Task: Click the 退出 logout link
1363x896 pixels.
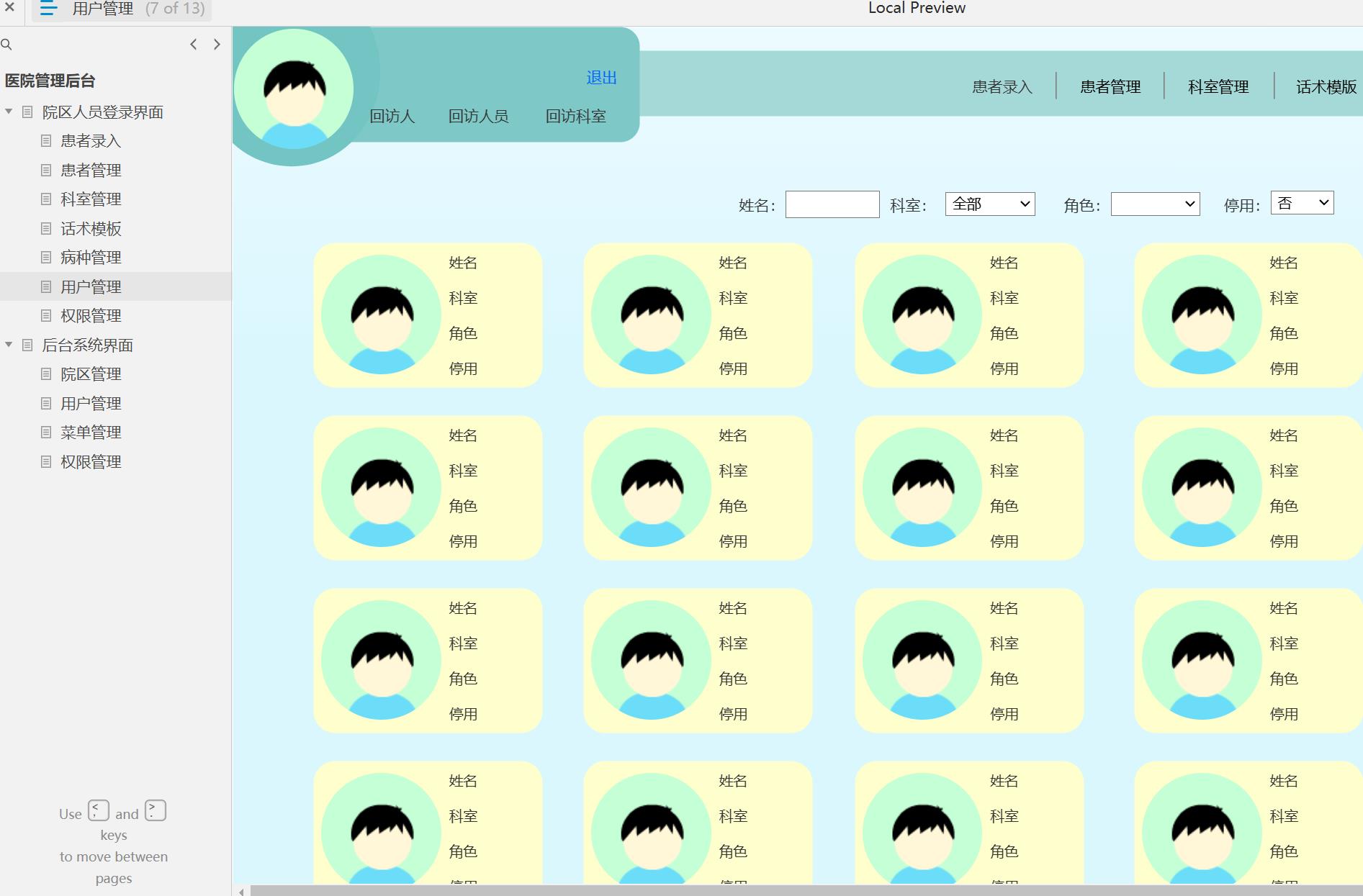Action: coord(601,77)
